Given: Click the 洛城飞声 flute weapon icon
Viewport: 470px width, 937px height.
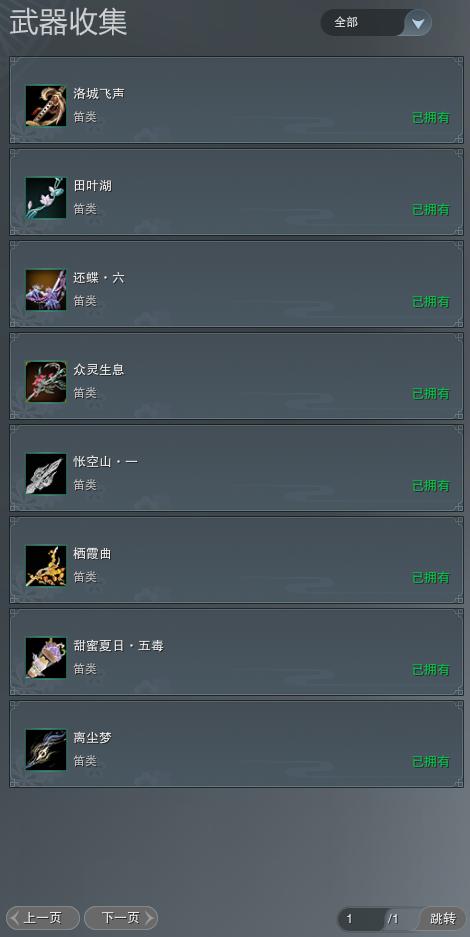Looking at the screenshot, I should [x=46, y=106].
